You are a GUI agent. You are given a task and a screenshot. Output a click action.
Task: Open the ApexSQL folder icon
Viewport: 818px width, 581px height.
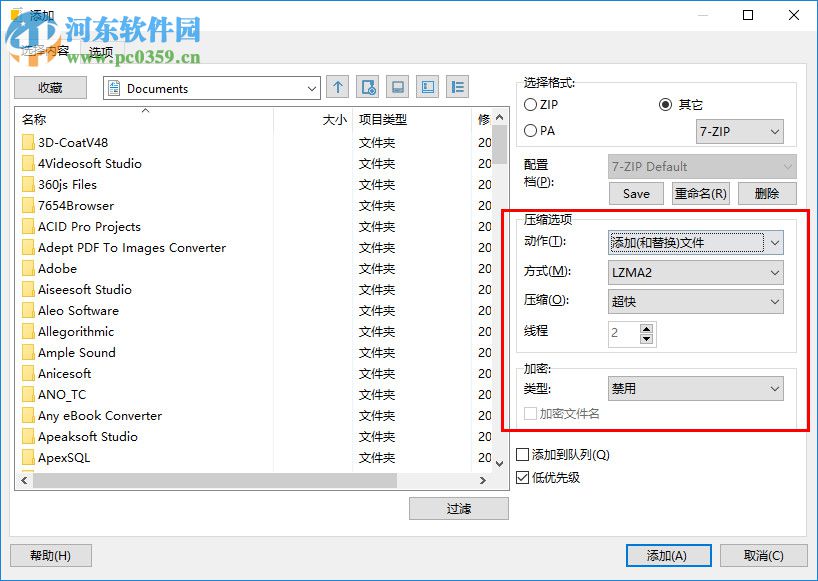click(x=27, y=457)
